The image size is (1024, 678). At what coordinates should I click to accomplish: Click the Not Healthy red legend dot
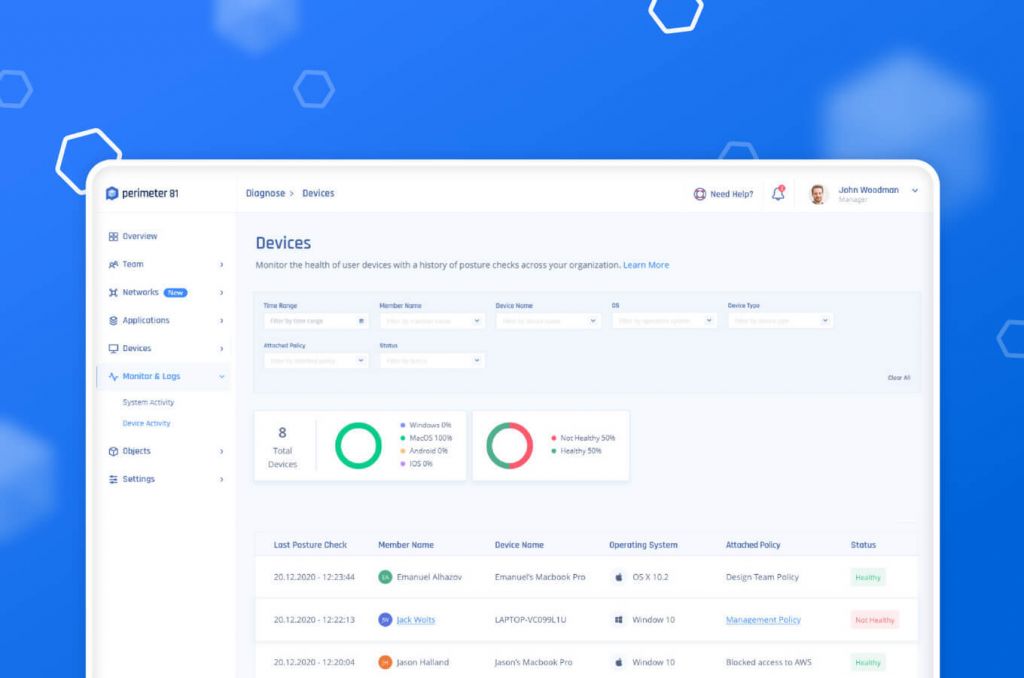pos(553,438)
